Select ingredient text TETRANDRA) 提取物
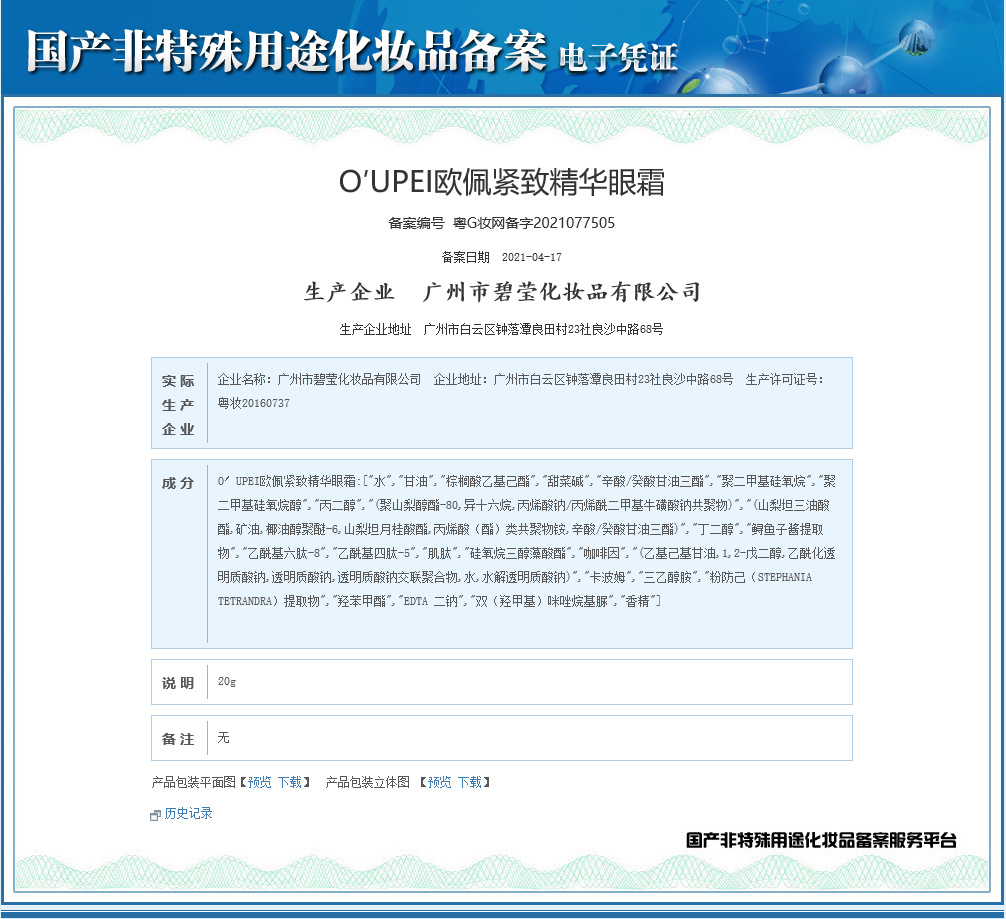1006x919 pixels. coord(270,601)
